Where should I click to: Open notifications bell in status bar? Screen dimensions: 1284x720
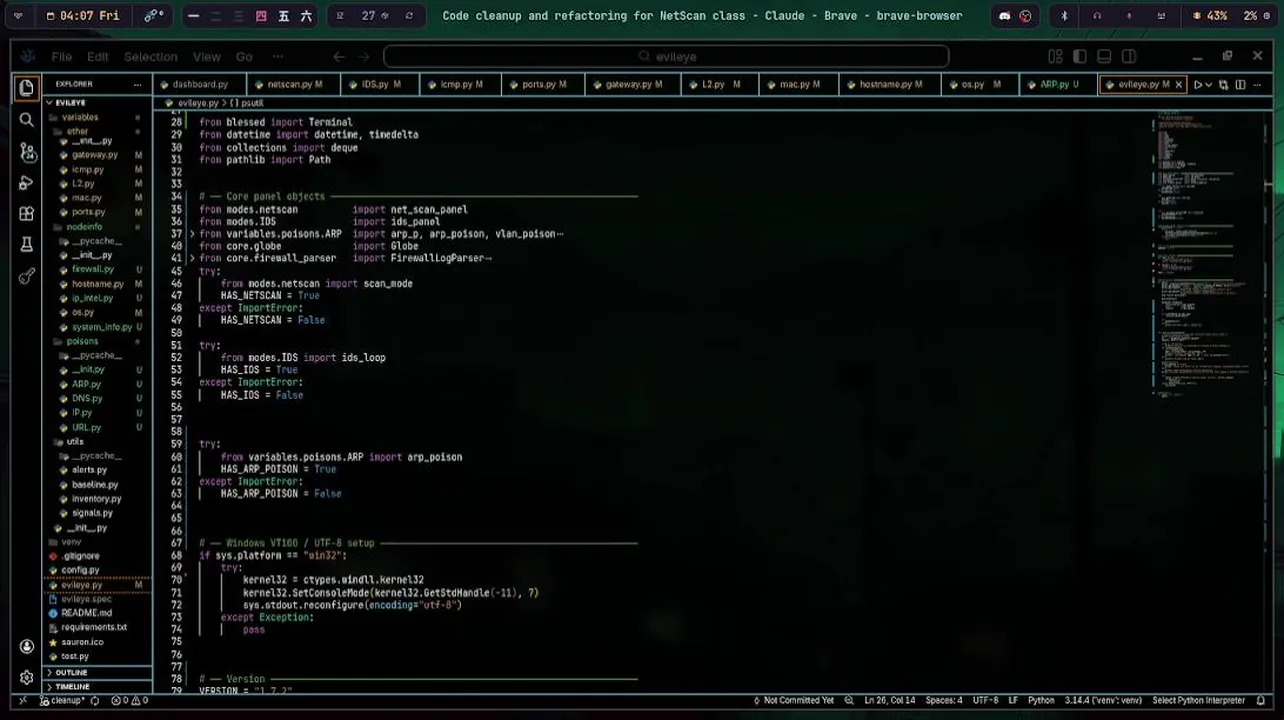click(1262, 700)
